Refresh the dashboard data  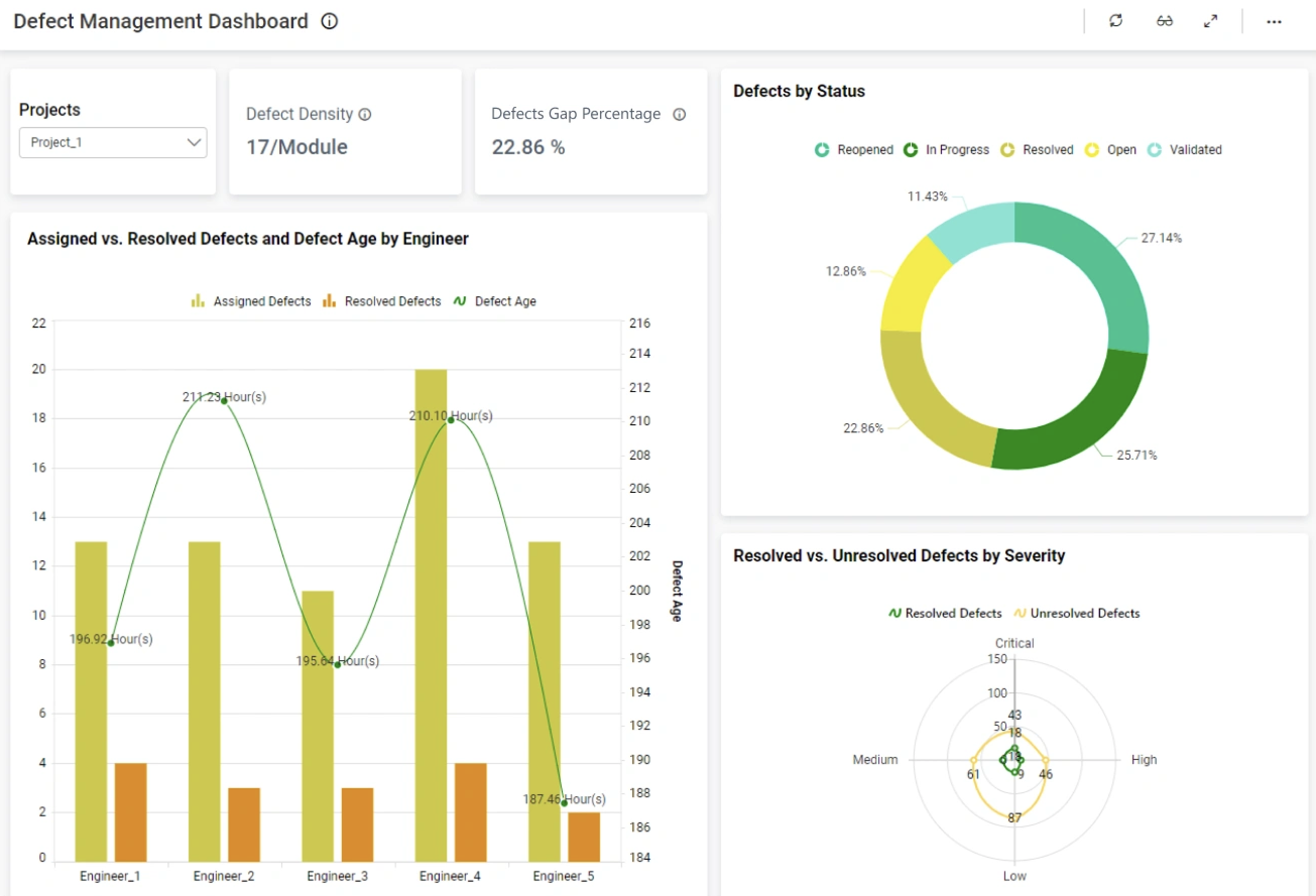pos(1116,21)
